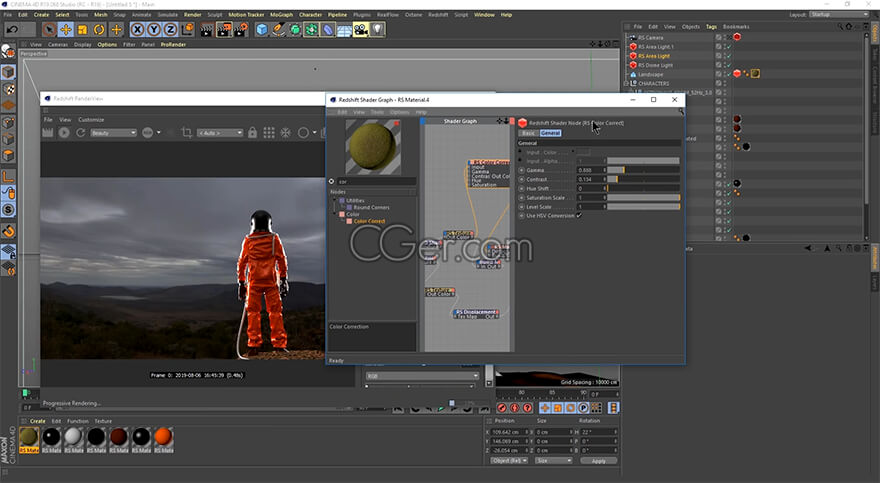This screenshot has height=483, width=880.
Task: Switch to General tab in shader node
Action: pos(550,133)
